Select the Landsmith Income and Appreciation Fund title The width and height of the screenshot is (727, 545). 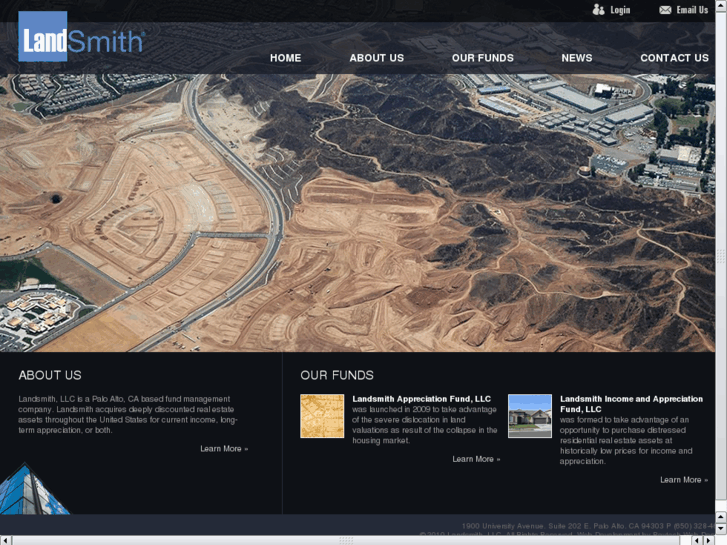click(x=631, y=404)
